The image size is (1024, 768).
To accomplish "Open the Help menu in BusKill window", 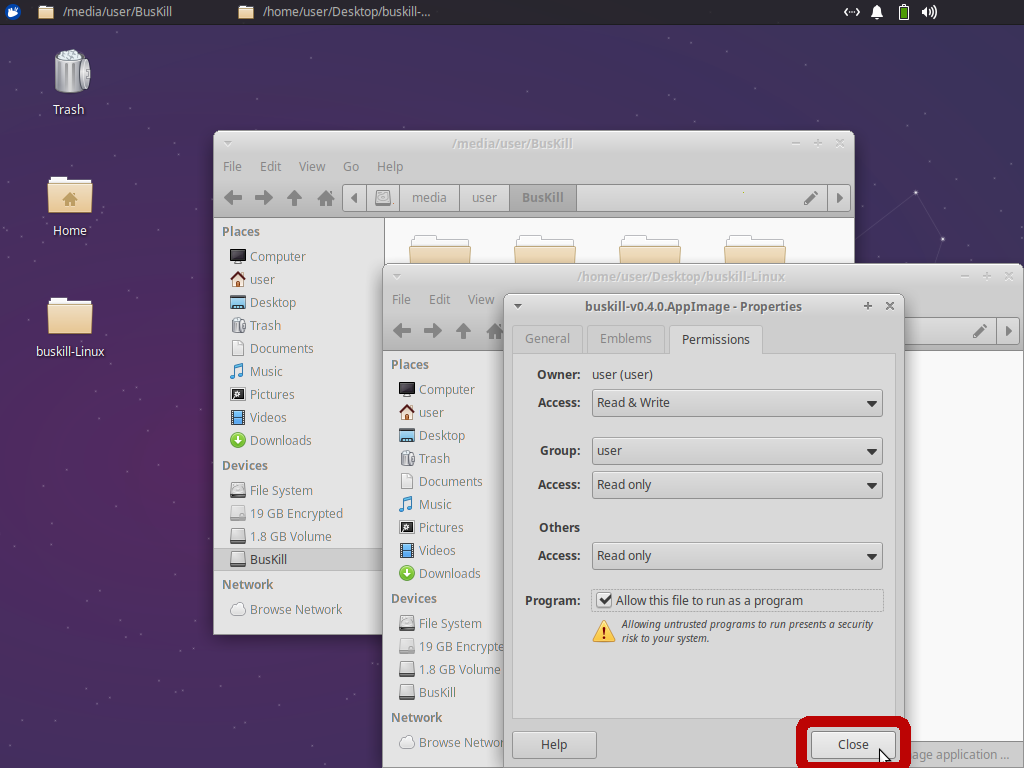I will 390,167.
